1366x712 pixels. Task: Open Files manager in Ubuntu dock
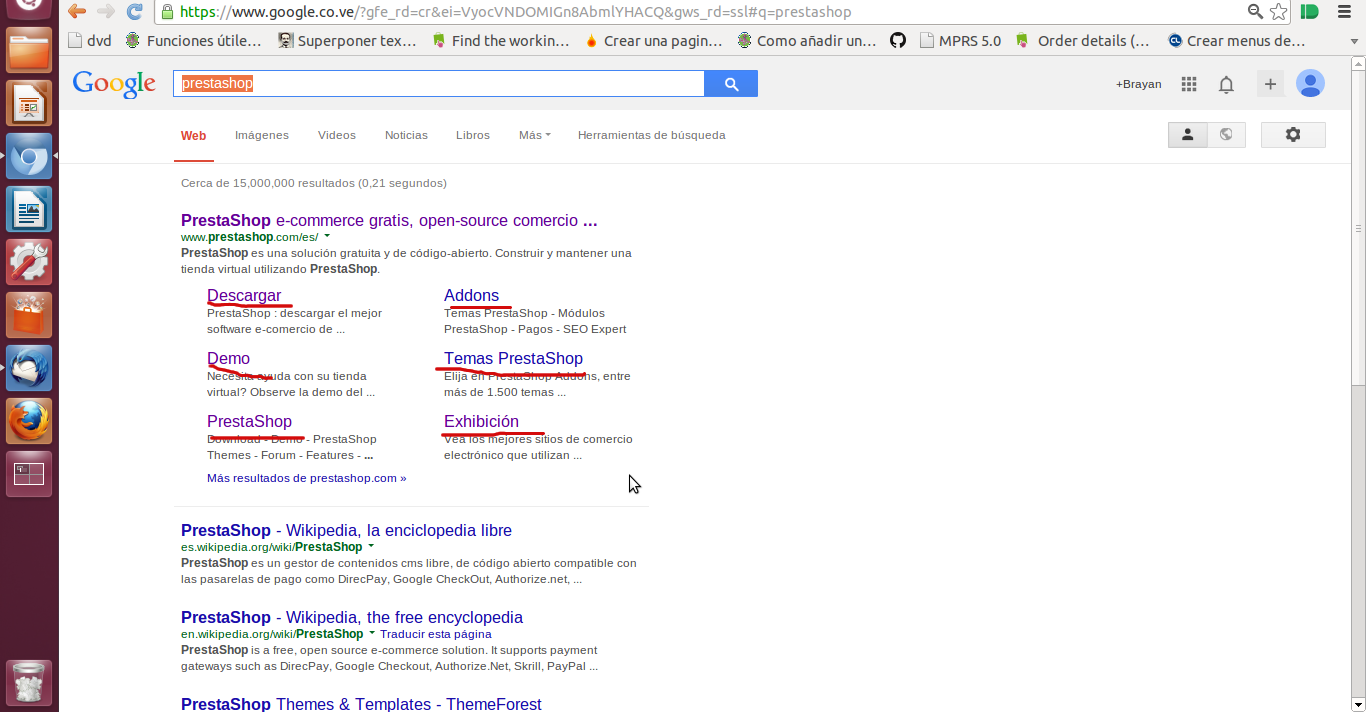coord(29,50)
